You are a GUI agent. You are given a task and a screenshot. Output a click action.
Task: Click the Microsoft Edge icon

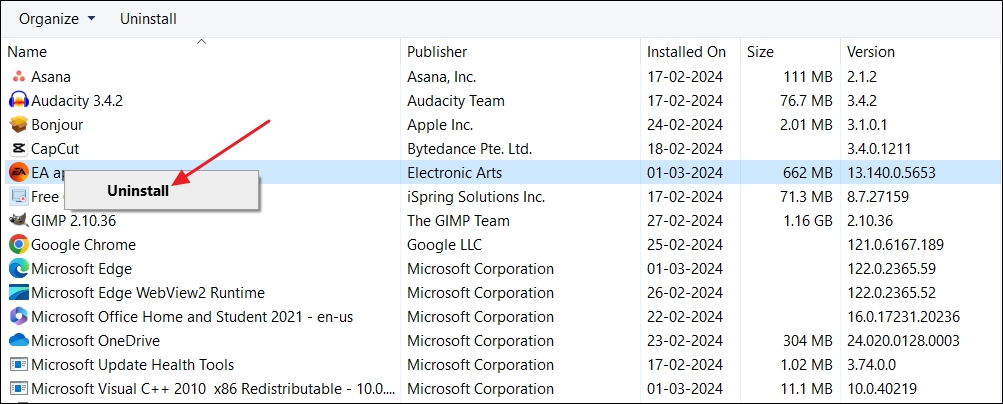click(19, 268)
